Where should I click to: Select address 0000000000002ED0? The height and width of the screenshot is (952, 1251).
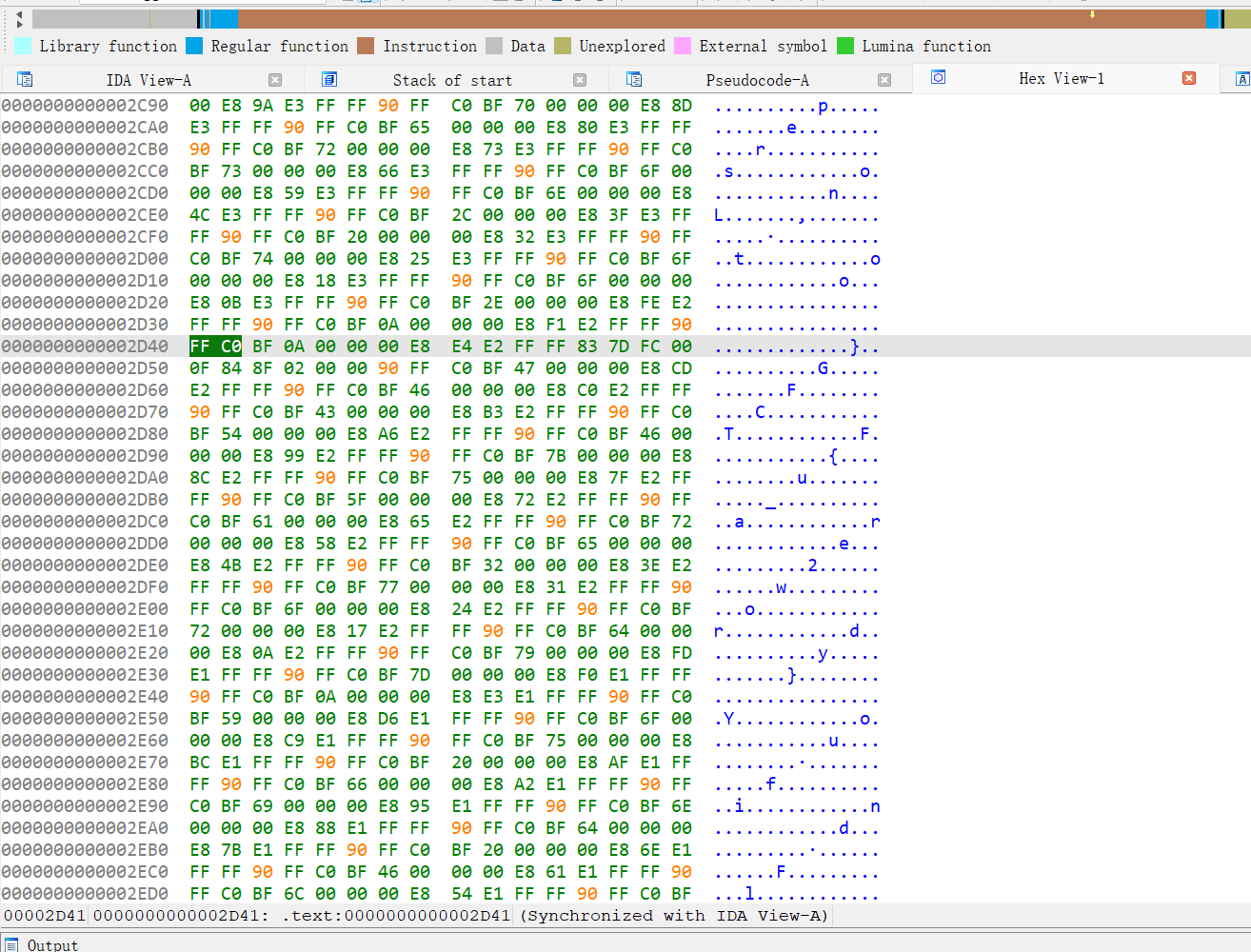(85, 894)
